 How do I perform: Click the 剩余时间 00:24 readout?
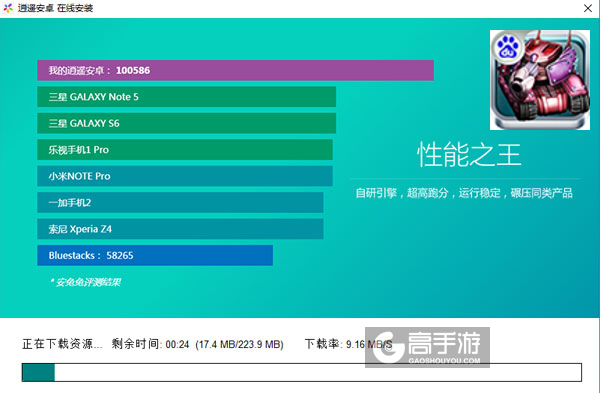150,344
